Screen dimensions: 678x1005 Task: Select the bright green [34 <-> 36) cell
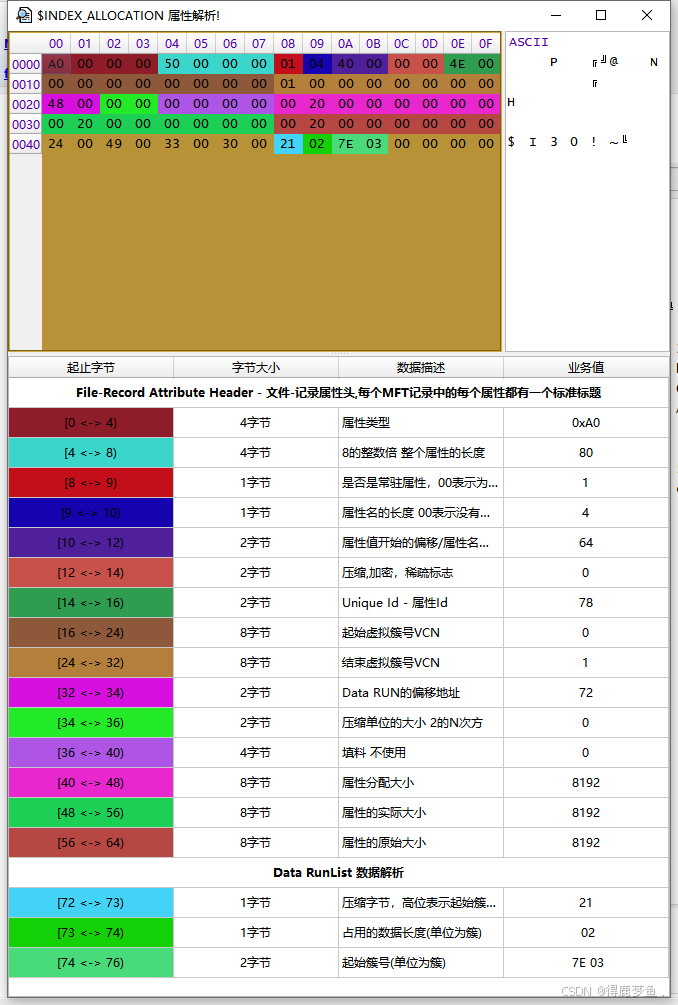[91, 722]
